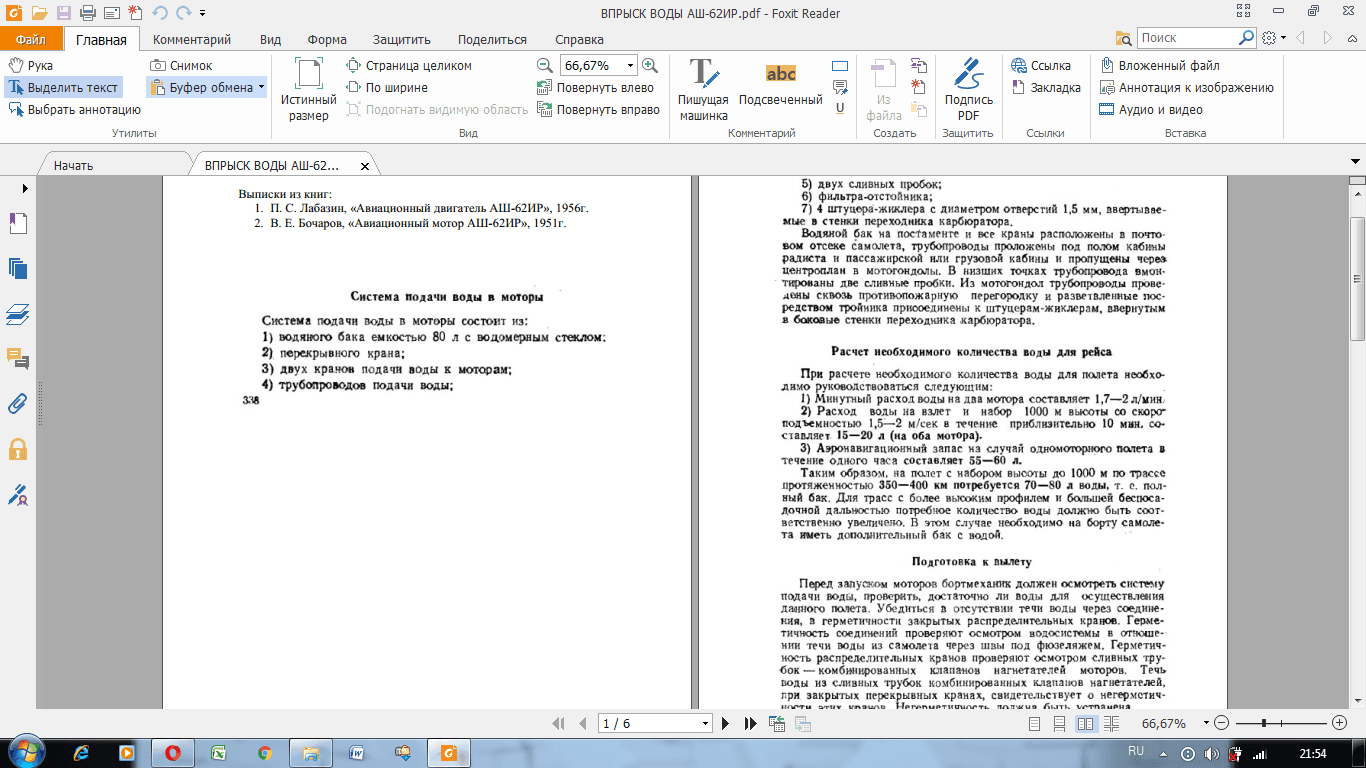Switch to the Форма ribbon tab

tap(327, 40)
